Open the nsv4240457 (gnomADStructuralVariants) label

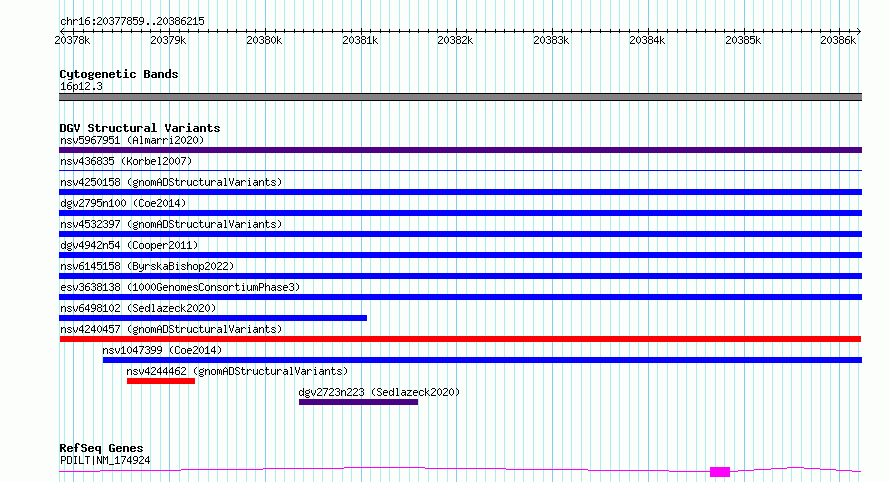click(171, 329)
